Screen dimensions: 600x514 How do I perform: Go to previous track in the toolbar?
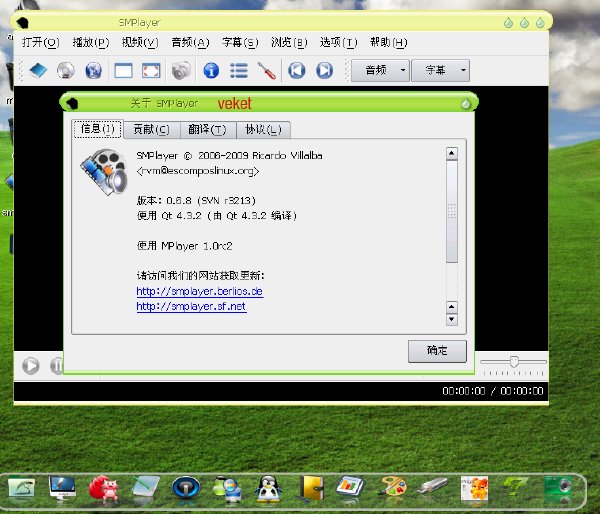click(x=297, y=70)
